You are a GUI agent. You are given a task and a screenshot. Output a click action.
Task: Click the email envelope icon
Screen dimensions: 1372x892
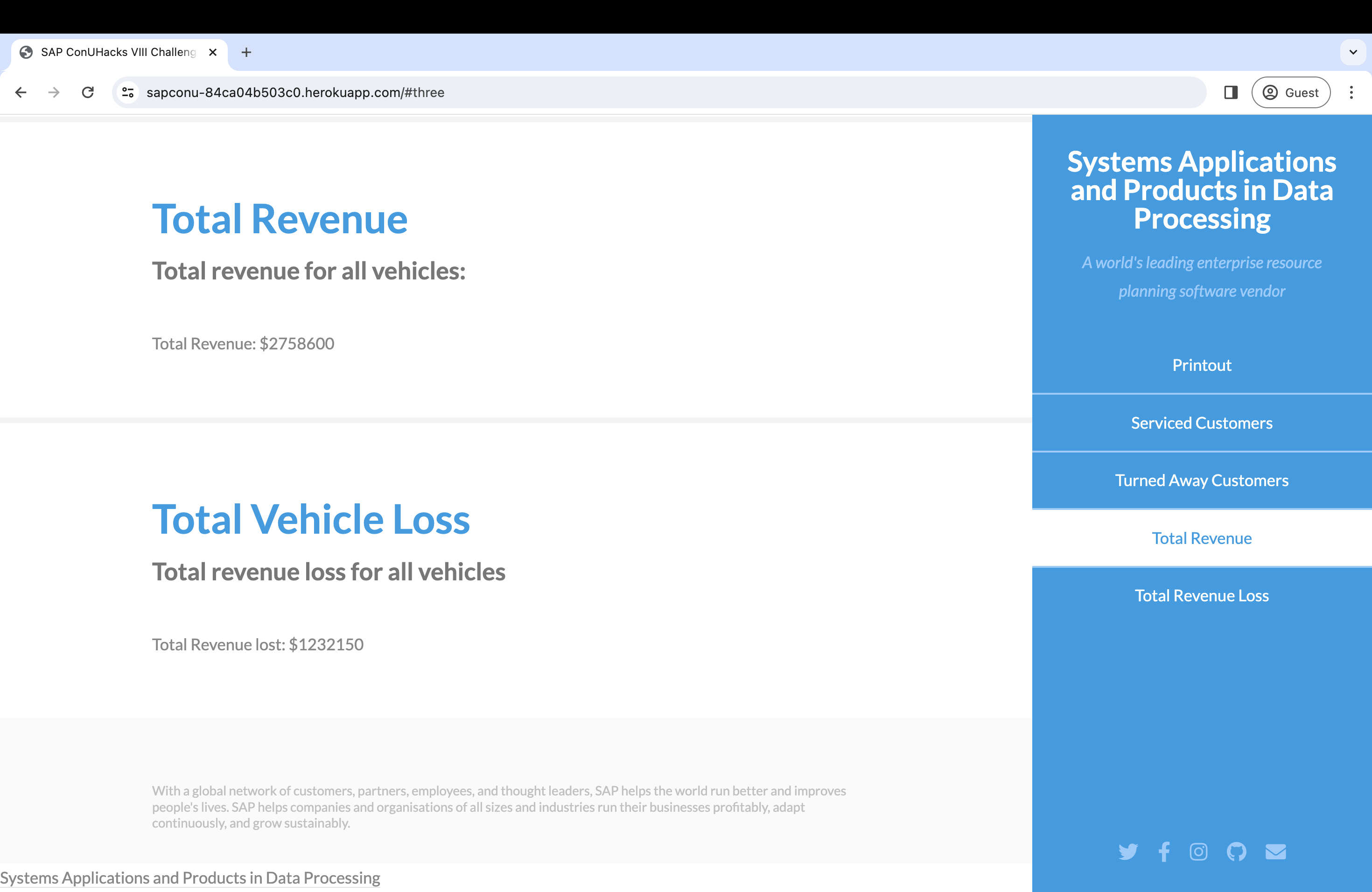[x=1275, y=852]
